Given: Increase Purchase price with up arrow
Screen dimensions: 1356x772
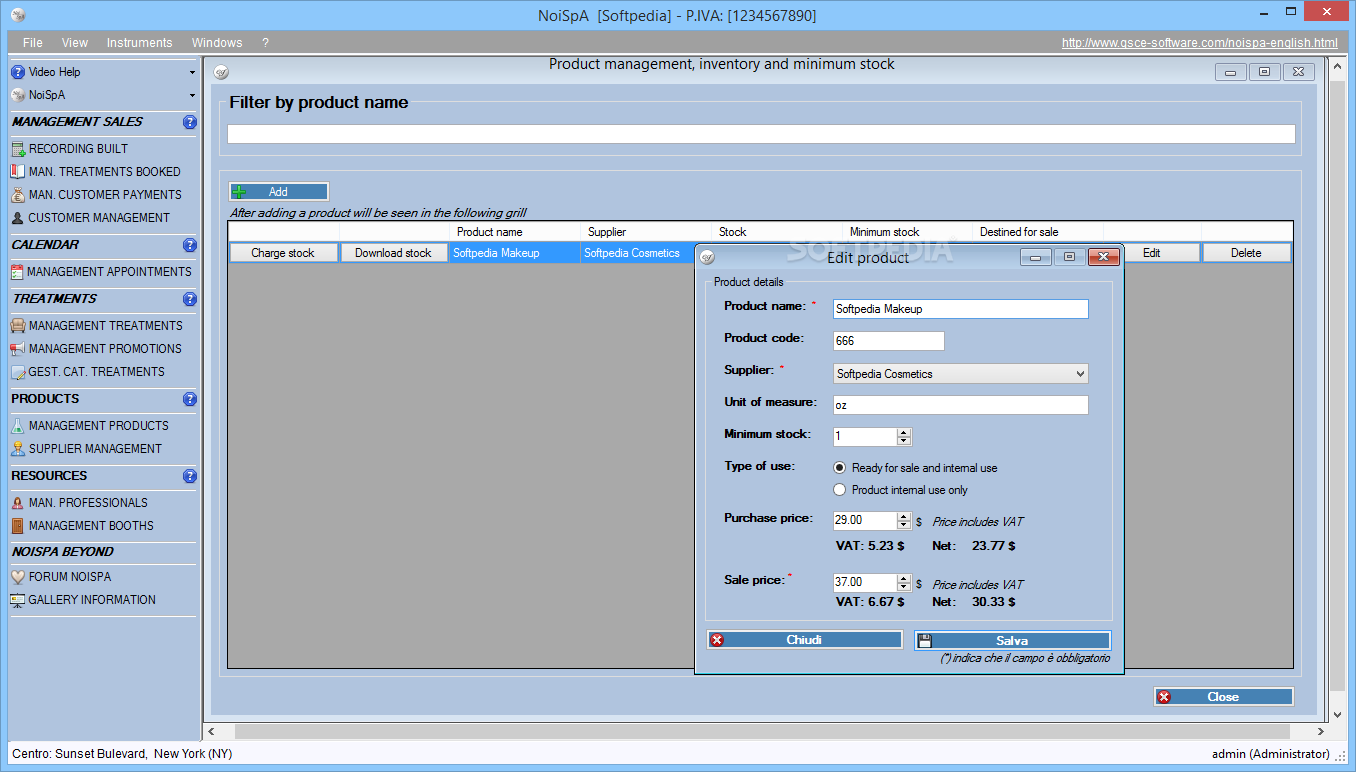Looking at the screenshot, I should tap(904, 517).
